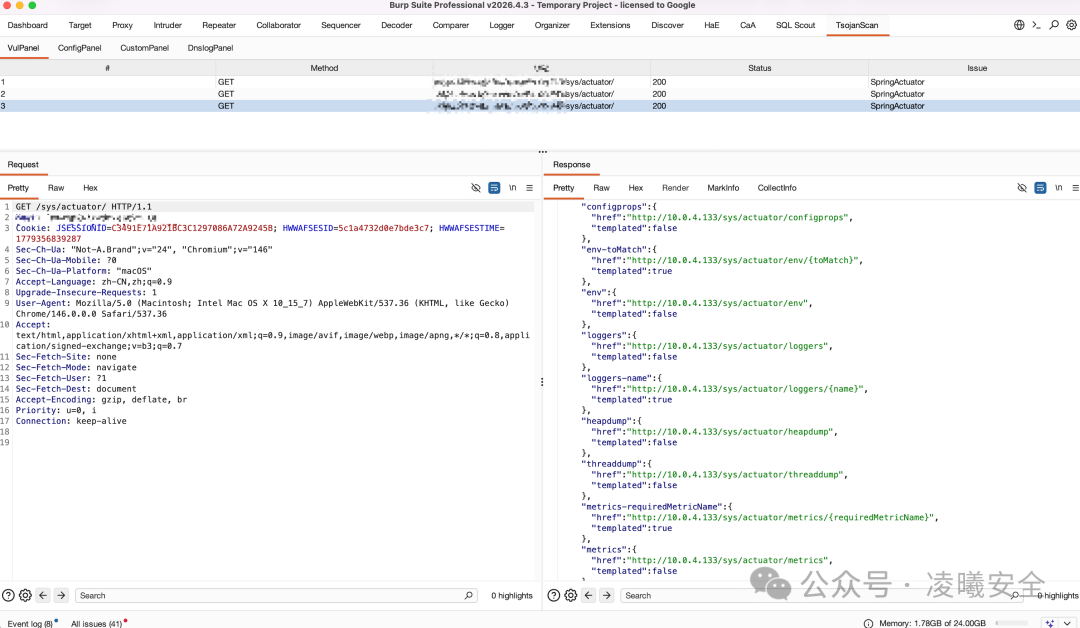1080x628 pixels.
Task: Open Burp settings gear in top bar
Action: (x=1071, y=25)
